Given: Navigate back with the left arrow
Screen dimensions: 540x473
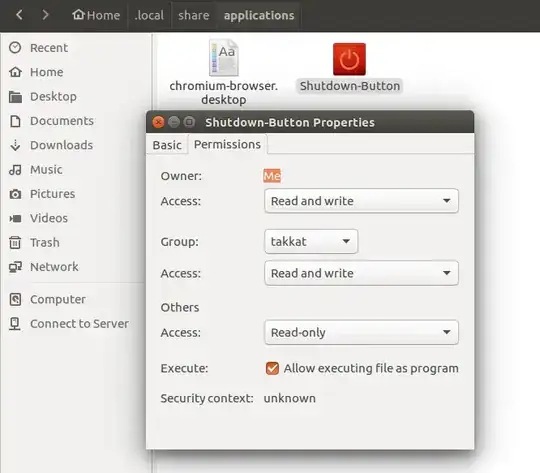Looking at the screenshot, I should [x=19, y=15].
